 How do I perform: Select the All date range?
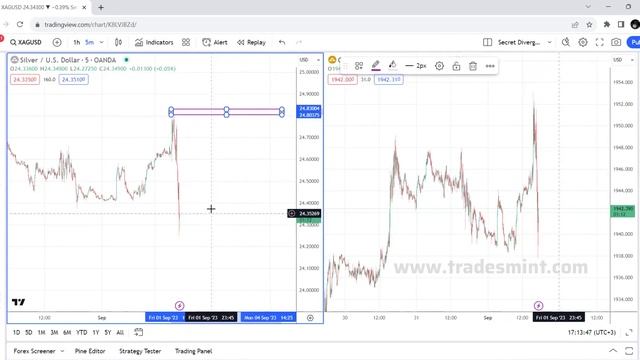(x=120, y=333)
